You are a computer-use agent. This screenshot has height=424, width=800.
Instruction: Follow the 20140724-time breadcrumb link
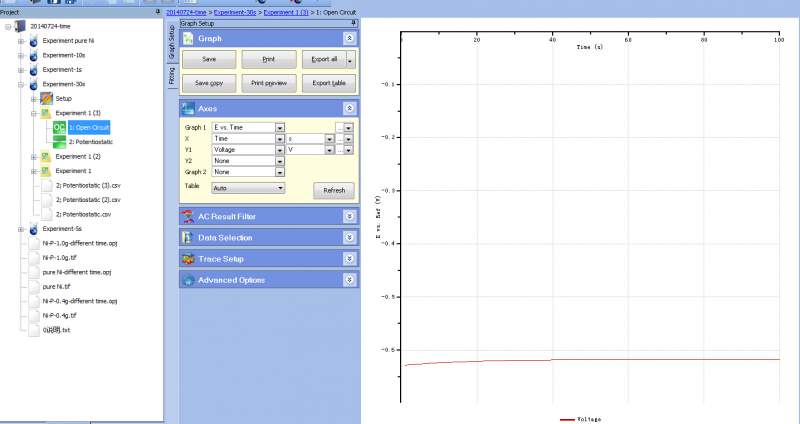(186, 12)
